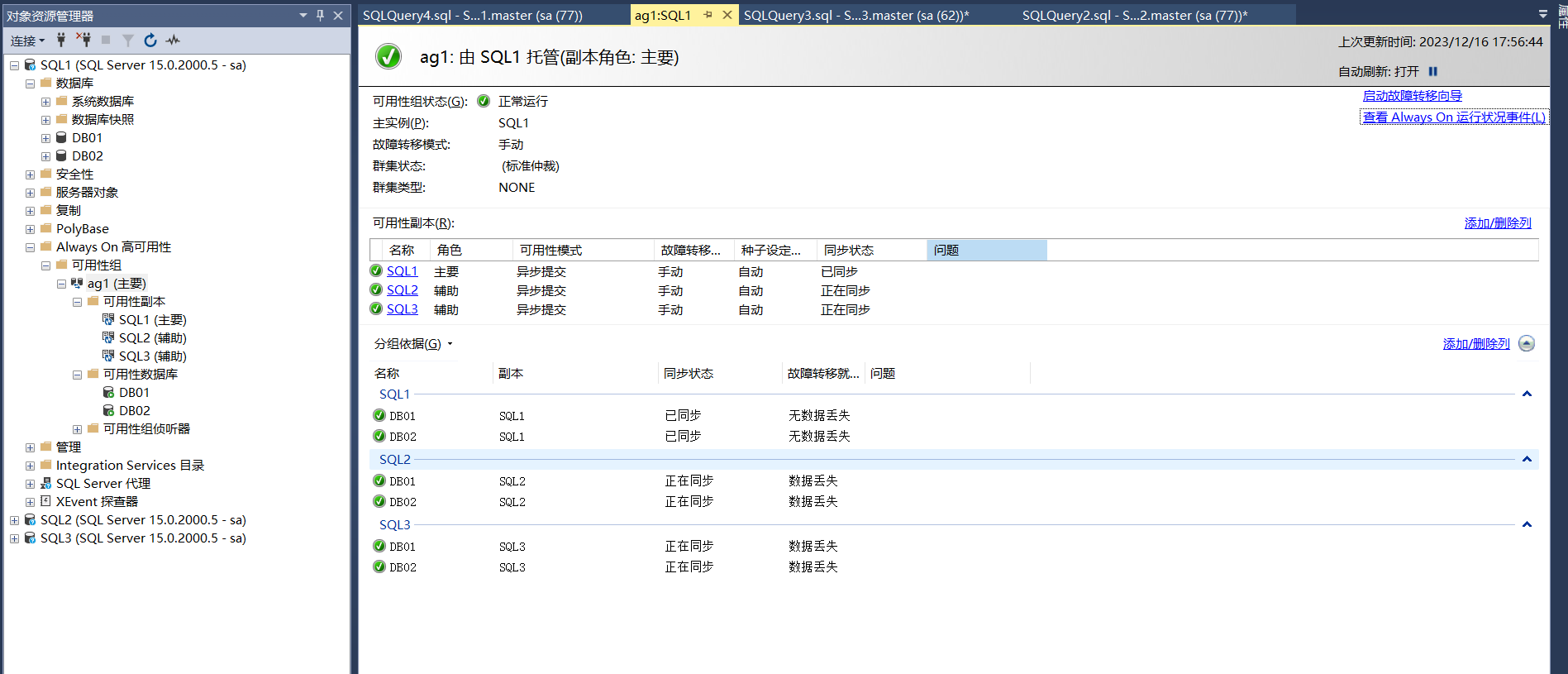
Task: Open the tab list dropdown arrow at top right
Action: pyautogui.click(x=1542, y=14)
